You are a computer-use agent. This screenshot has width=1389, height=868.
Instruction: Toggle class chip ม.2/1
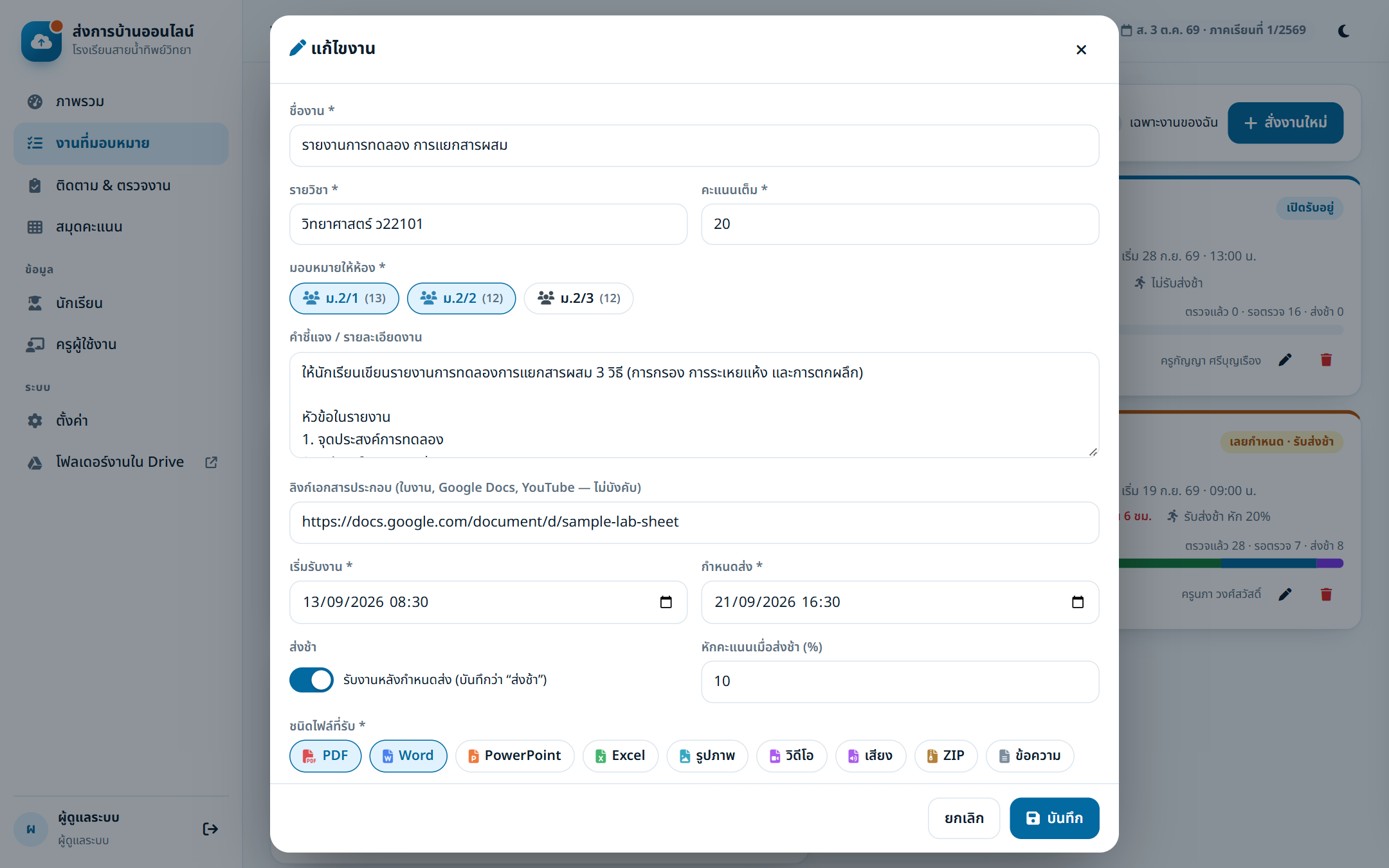(x=344, y=298)
